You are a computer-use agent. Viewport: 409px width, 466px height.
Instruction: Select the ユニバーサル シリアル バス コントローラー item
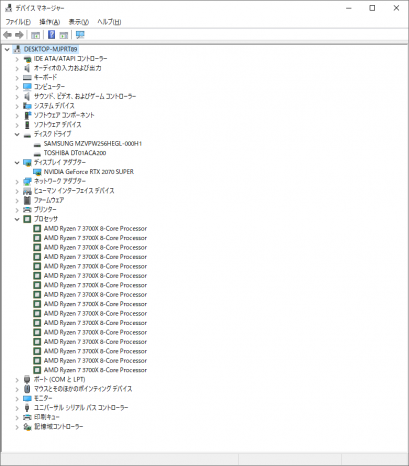coord(81,408)
